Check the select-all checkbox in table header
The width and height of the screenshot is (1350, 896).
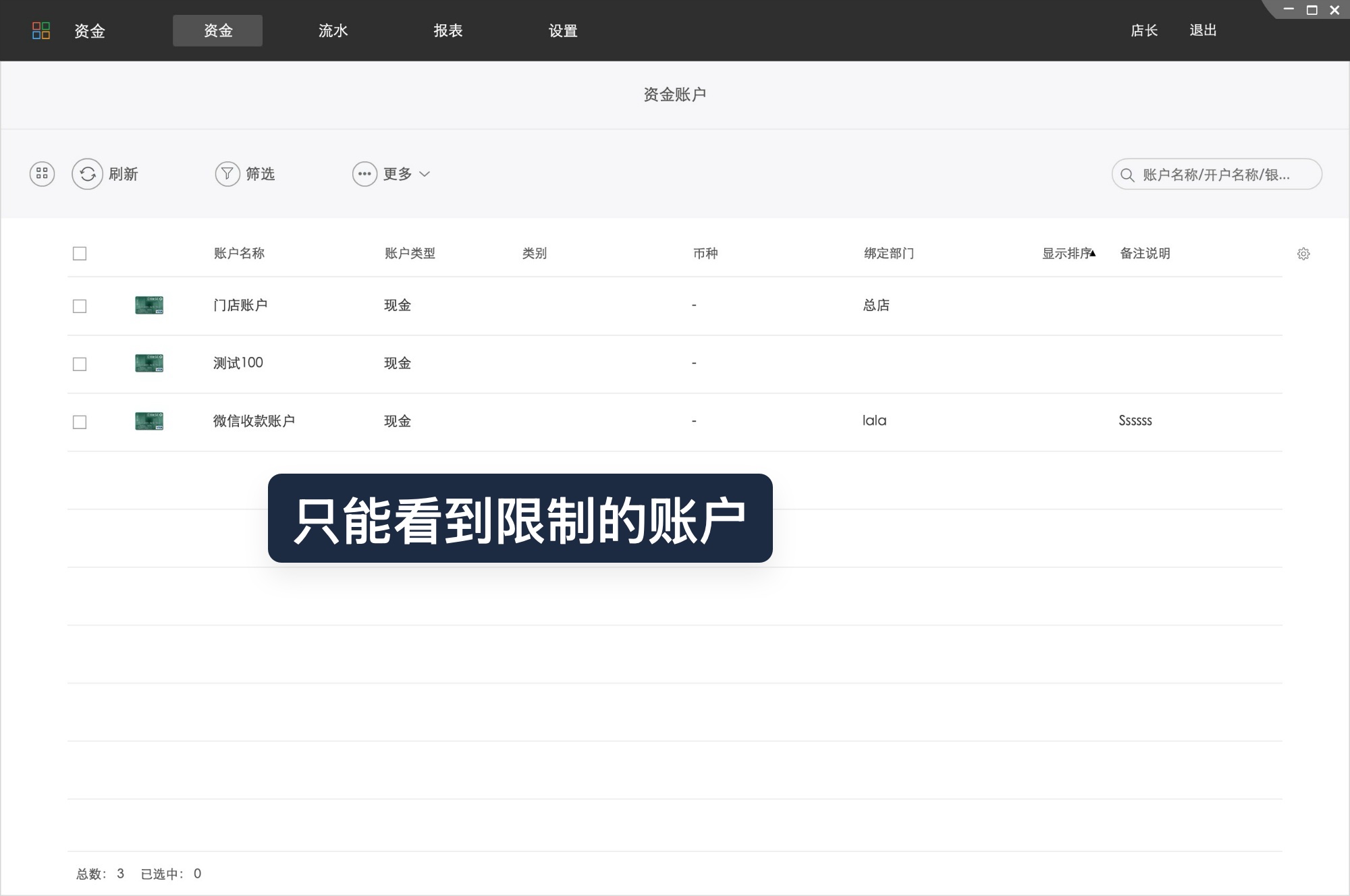80,254
